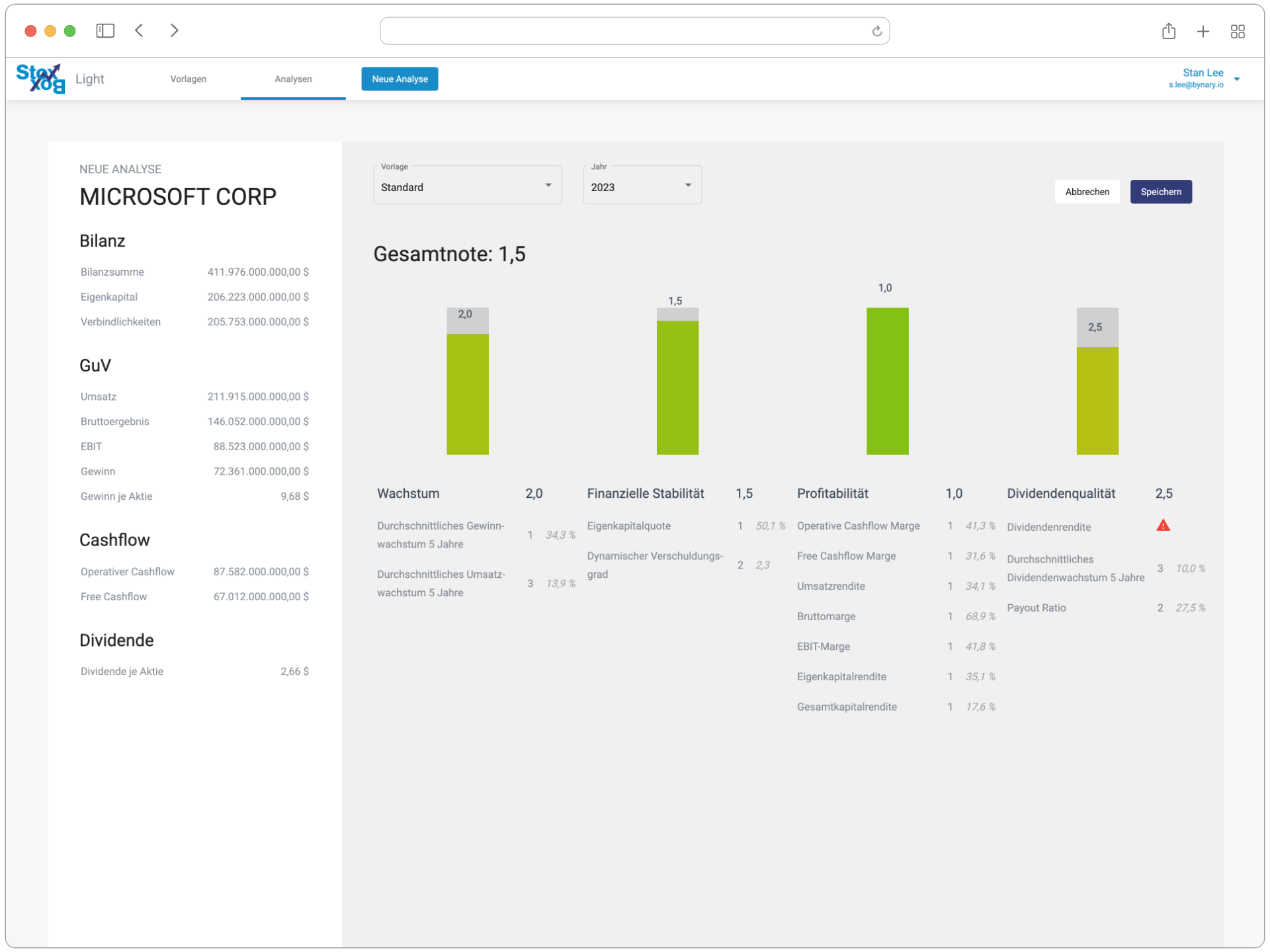Screen dimensions: 1270x952
Task: Click the red warning triangle next to Dividendenrendite
Action: click(1164, 525)
